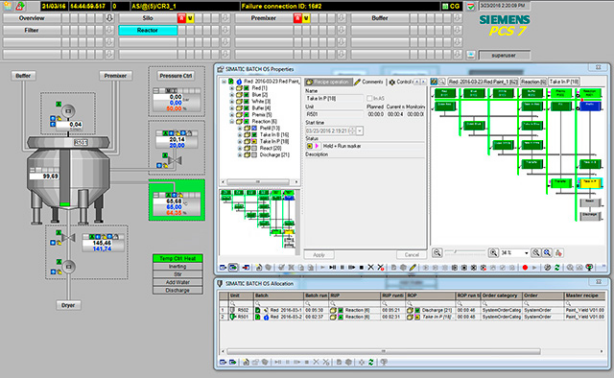This screenshot has height=378, width=614.
Task: Click the stop batch icon in Properties toolbar
Action: point(361,268)
